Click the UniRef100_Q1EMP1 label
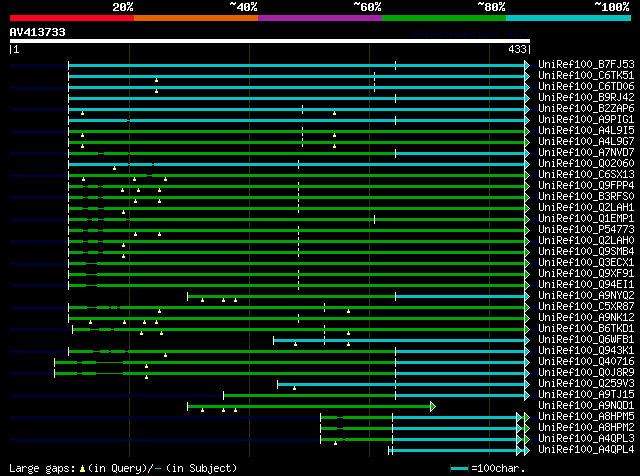The image size is (640, 476). 586,219
